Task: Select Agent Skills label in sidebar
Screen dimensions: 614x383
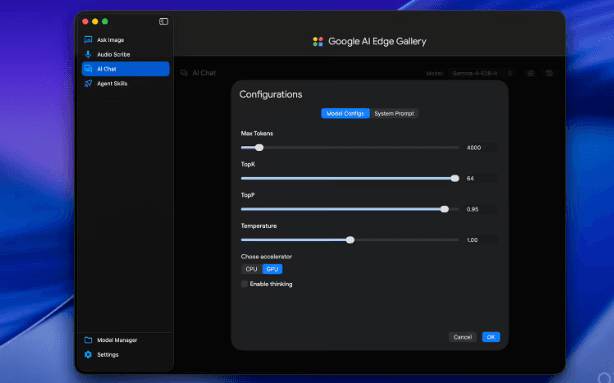Action: pyautogui.click(x=112, y=83)
